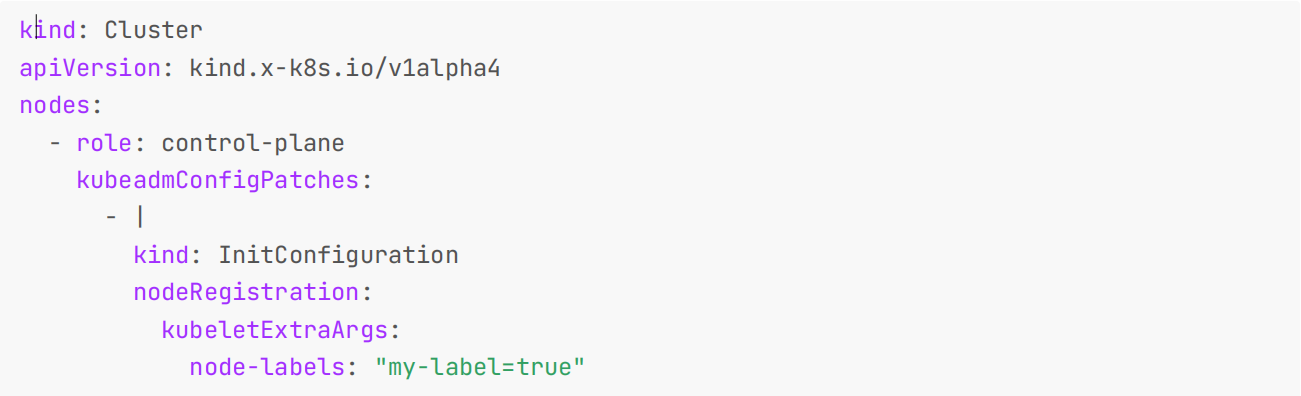Click the dash before 'role'
1301x396 pixels.
(55, 143)
